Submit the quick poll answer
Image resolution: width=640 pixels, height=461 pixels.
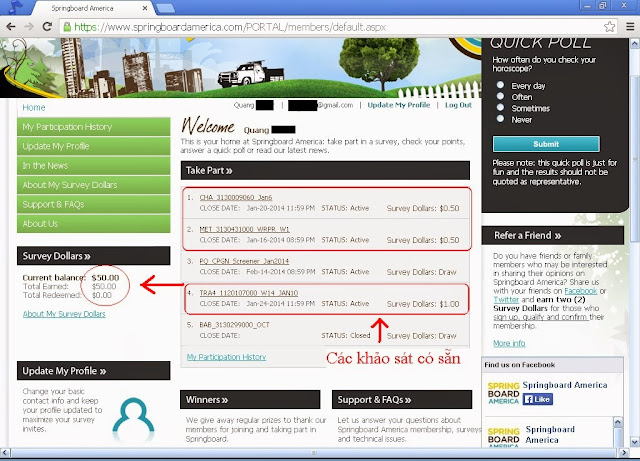point(546,144)
